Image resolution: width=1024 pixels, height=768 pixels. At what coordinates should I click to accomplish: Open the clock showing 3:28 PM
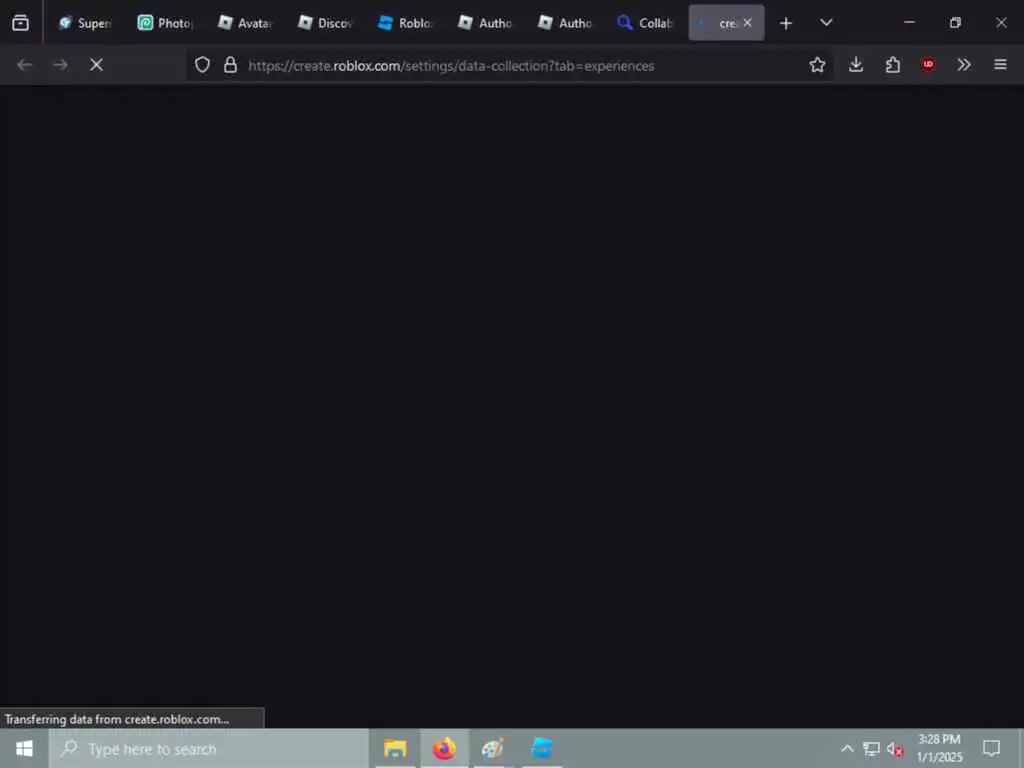tap(940, 748)
